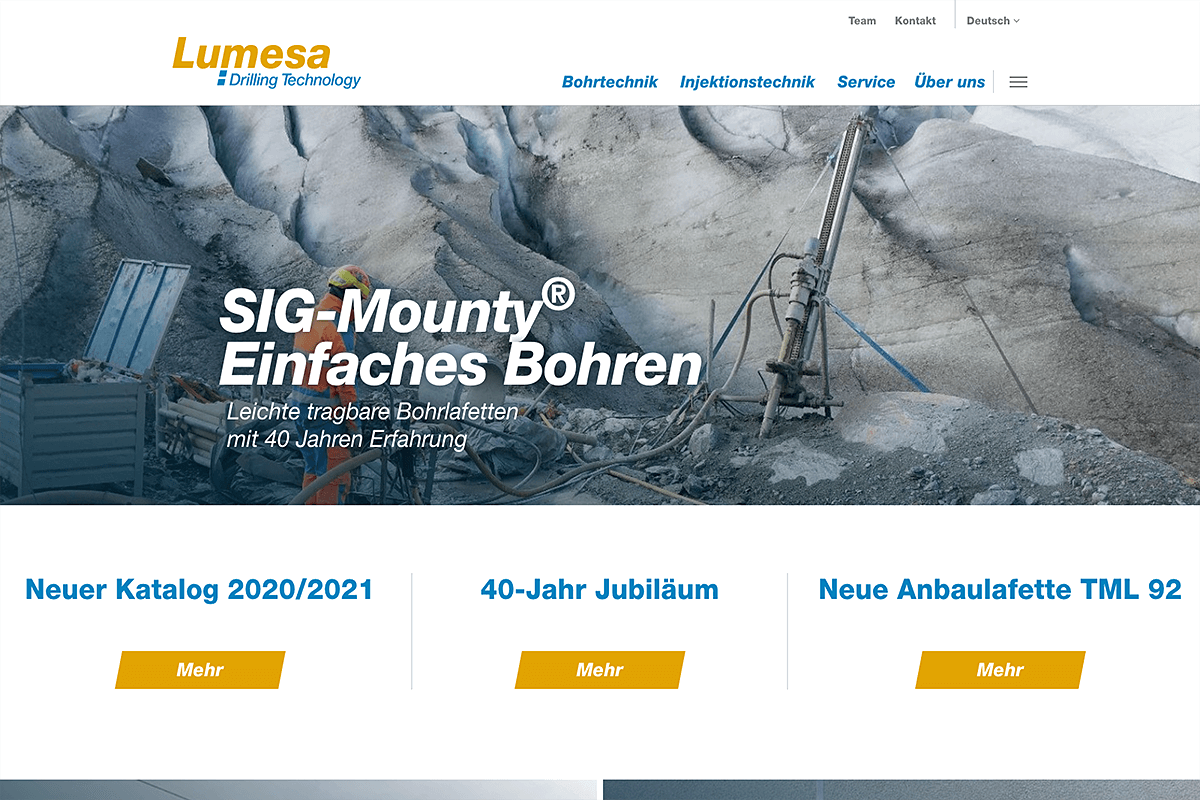1200x800 pixels.
Task: Open the Neuer Katalog 2020/2021 heading
Action: point(199,589)
